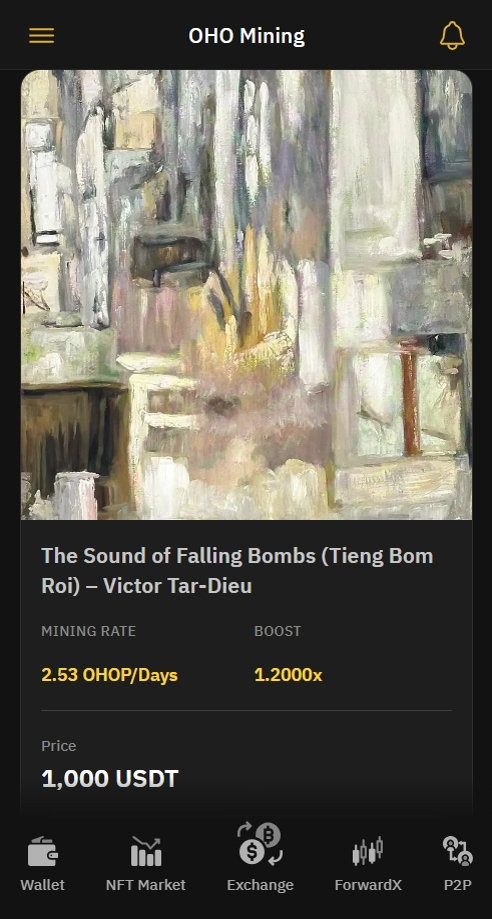Open the hamburger menu
This screenshot has width=492, height=919.
point(42,36)
